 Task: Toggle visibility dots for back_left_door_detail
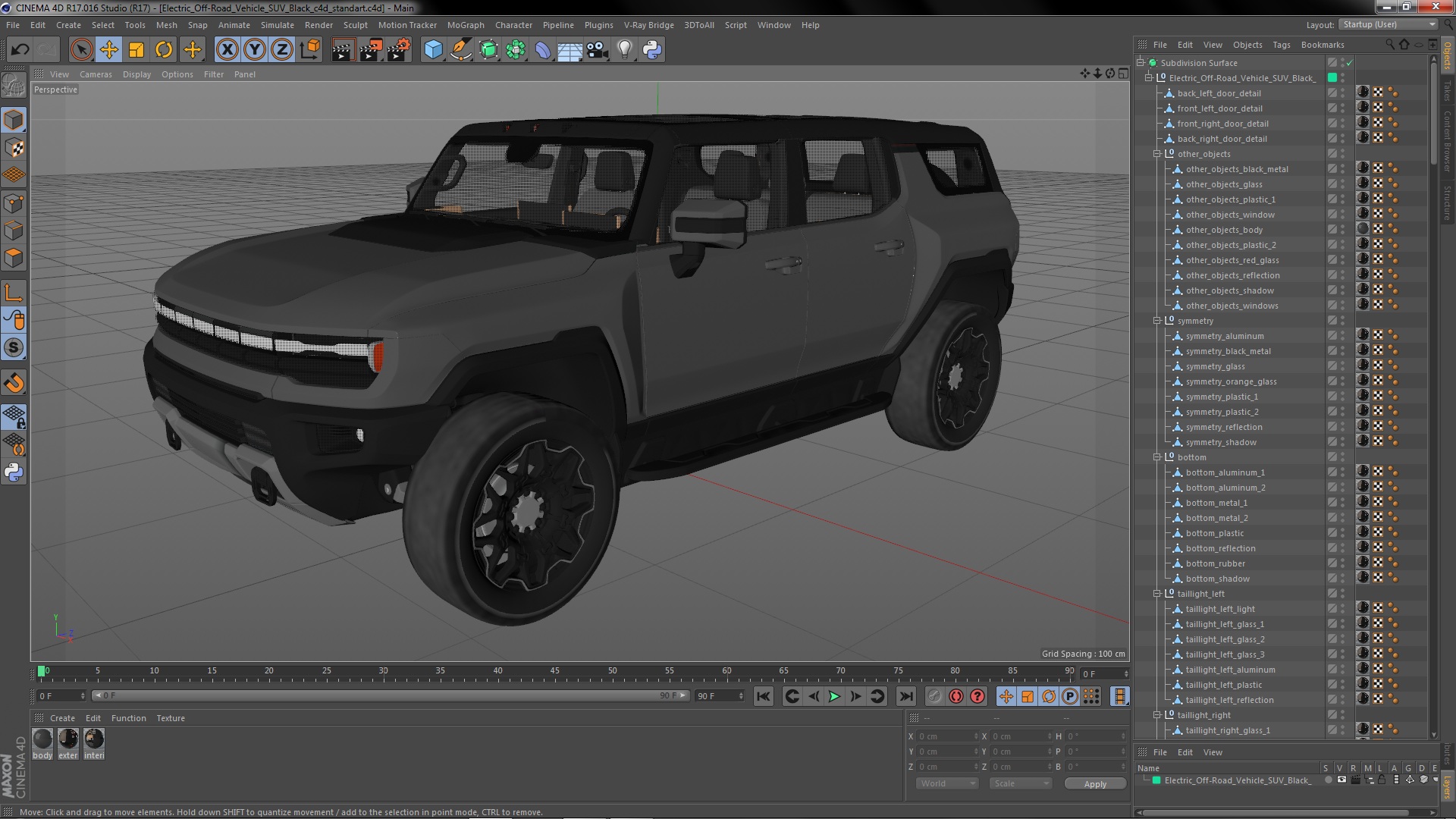point(1342,93)
